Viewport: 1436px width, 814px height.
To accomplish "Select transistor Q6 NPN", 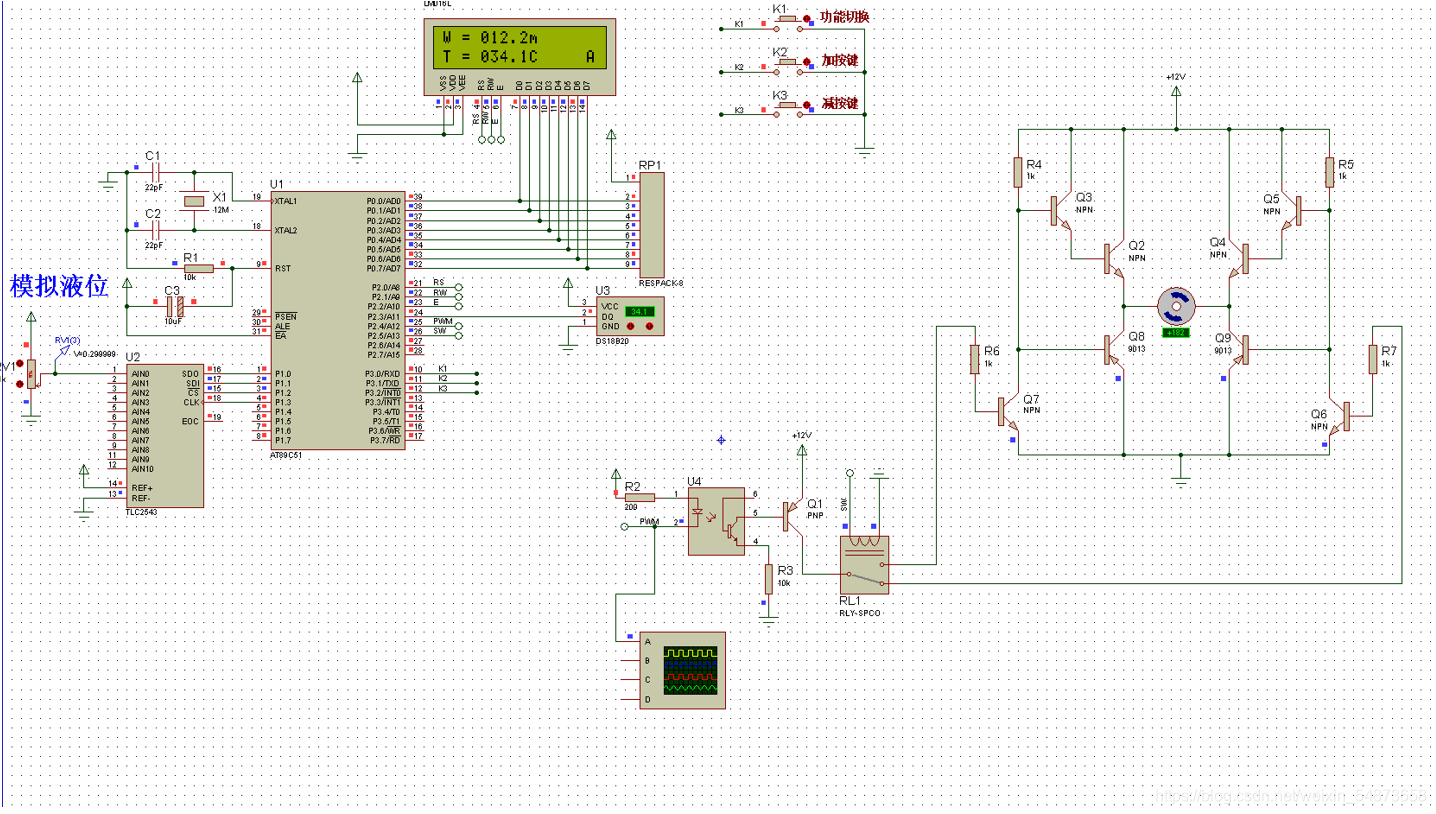I will (x=1339, y=416).
